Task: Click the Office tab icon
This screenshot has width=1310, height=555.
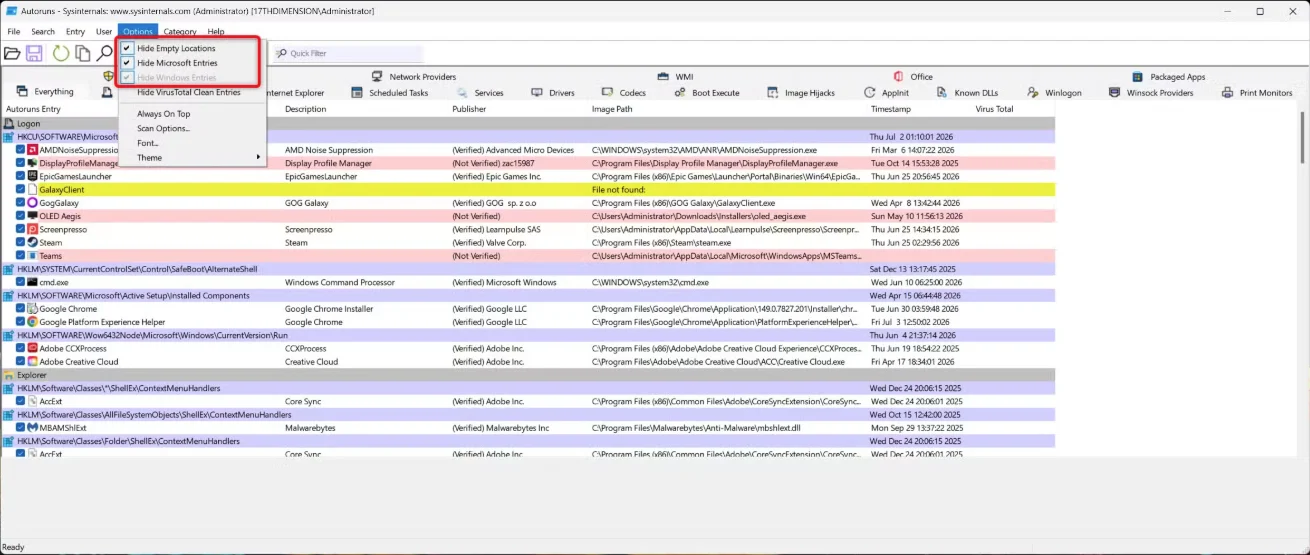Action: click(899, 76)
